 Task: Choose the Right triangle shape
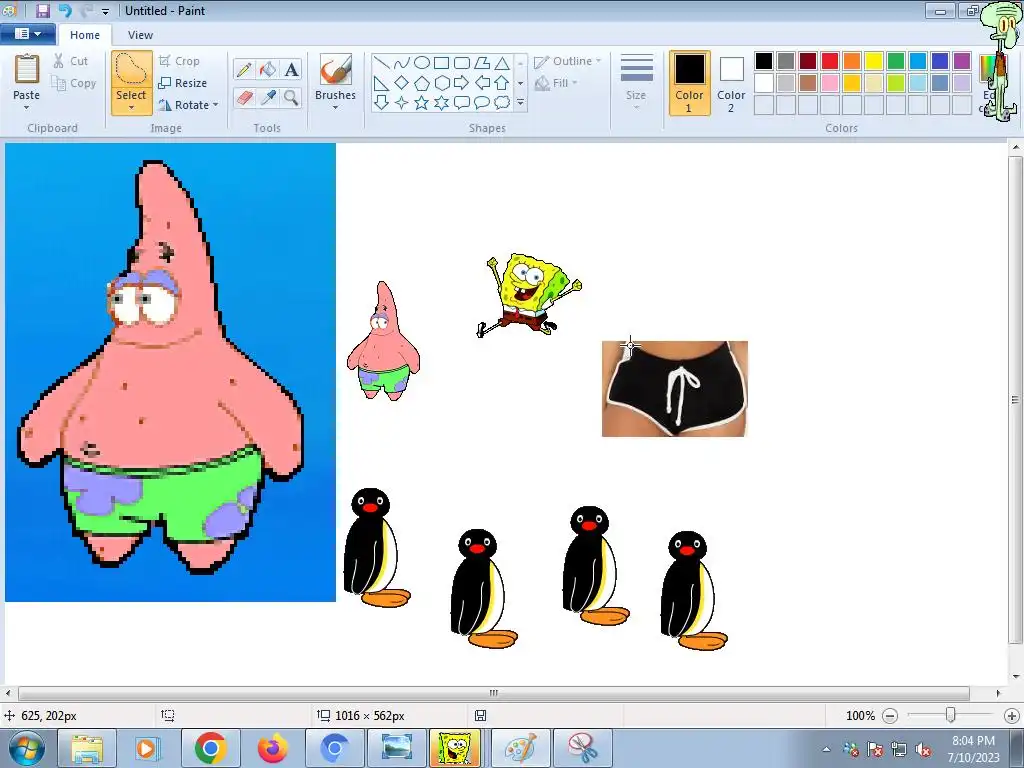(382, 83)
